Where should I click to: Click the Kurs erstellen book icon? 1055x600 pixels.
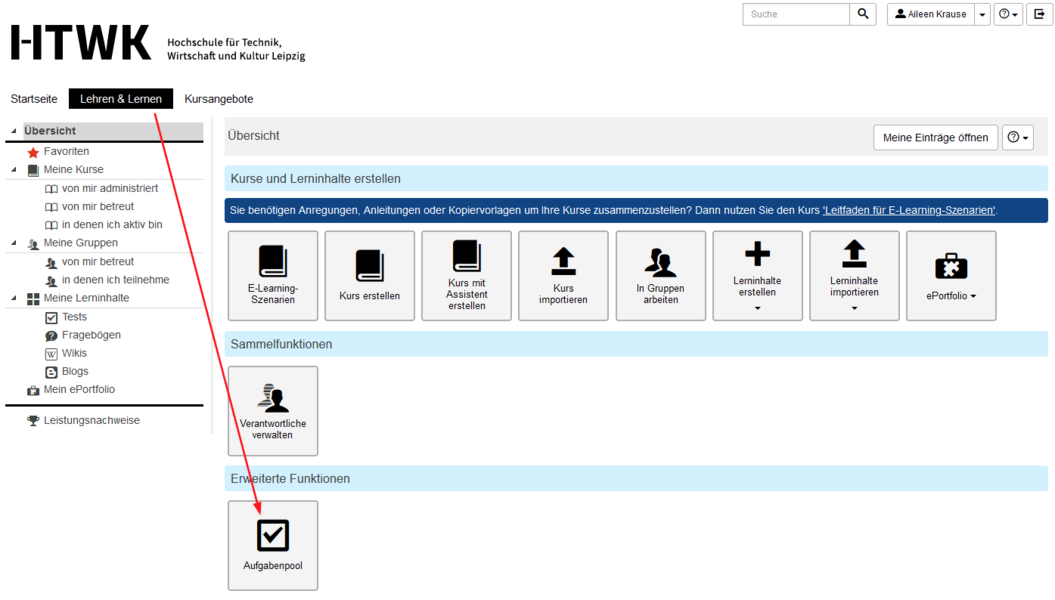click(369, 266)
